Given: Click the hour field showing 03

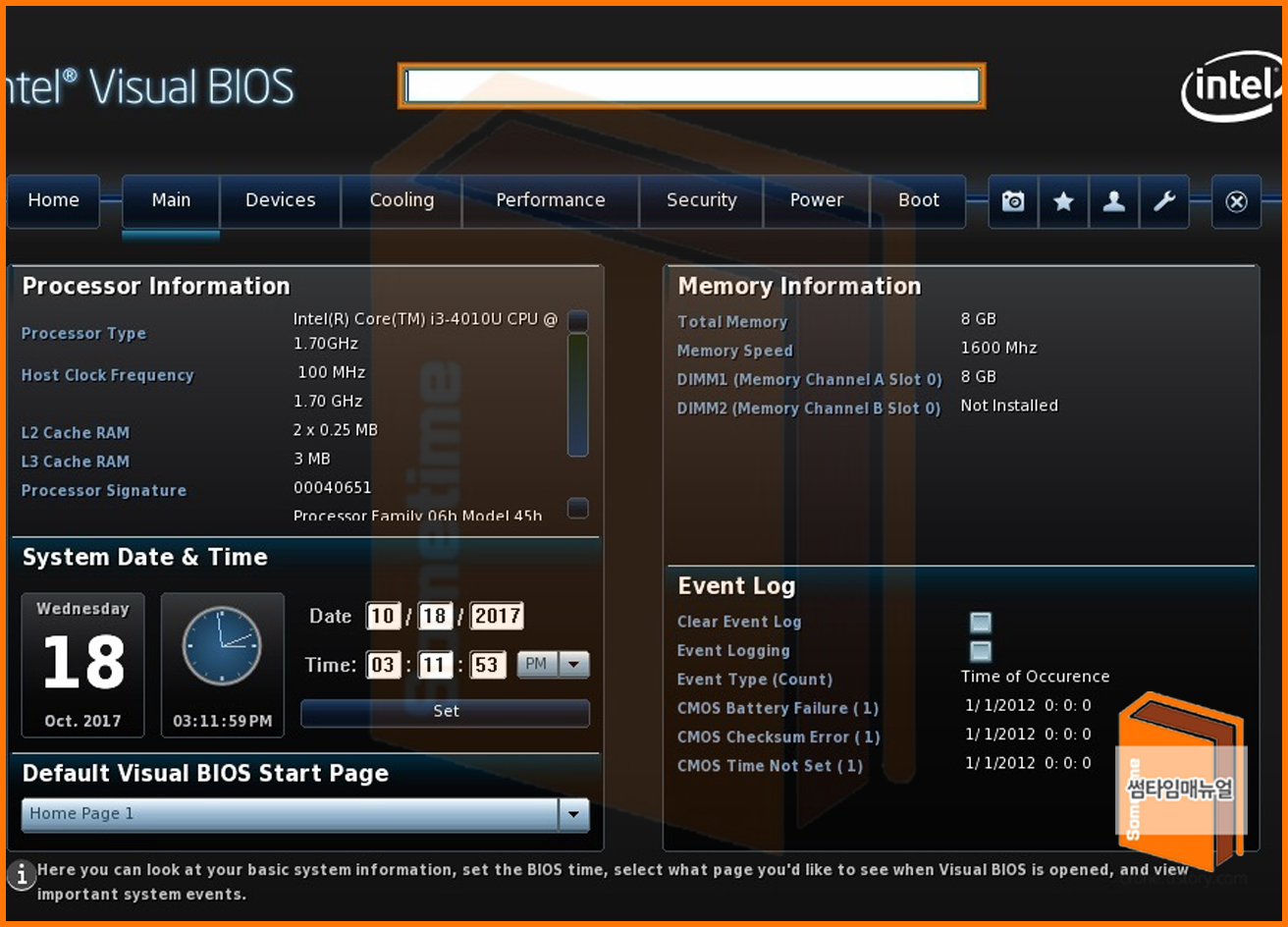Looking at the screenshot, I should [x=383, y=665].
